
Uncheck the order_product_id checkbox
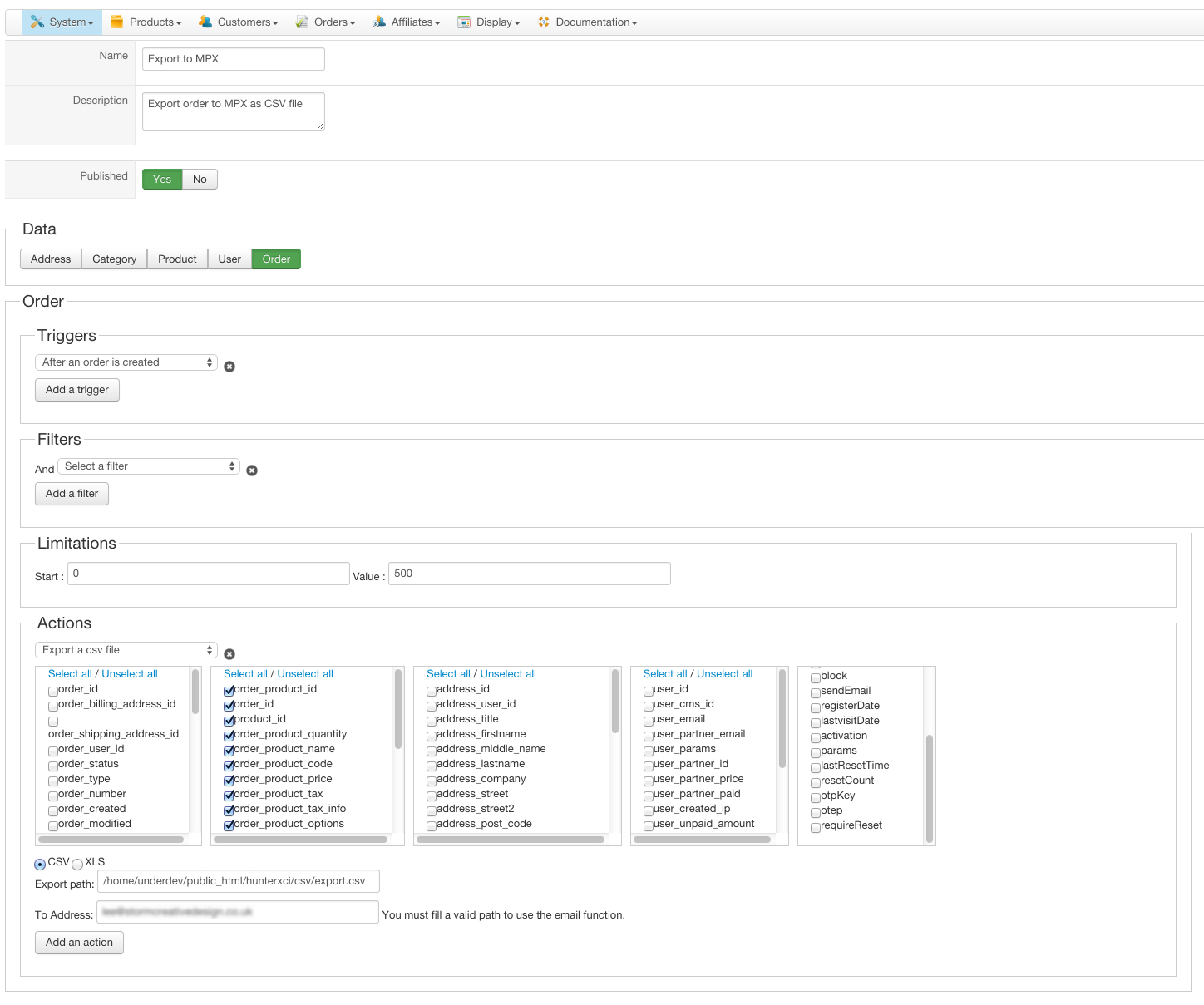pyautogui.click(x=229, y=691)
